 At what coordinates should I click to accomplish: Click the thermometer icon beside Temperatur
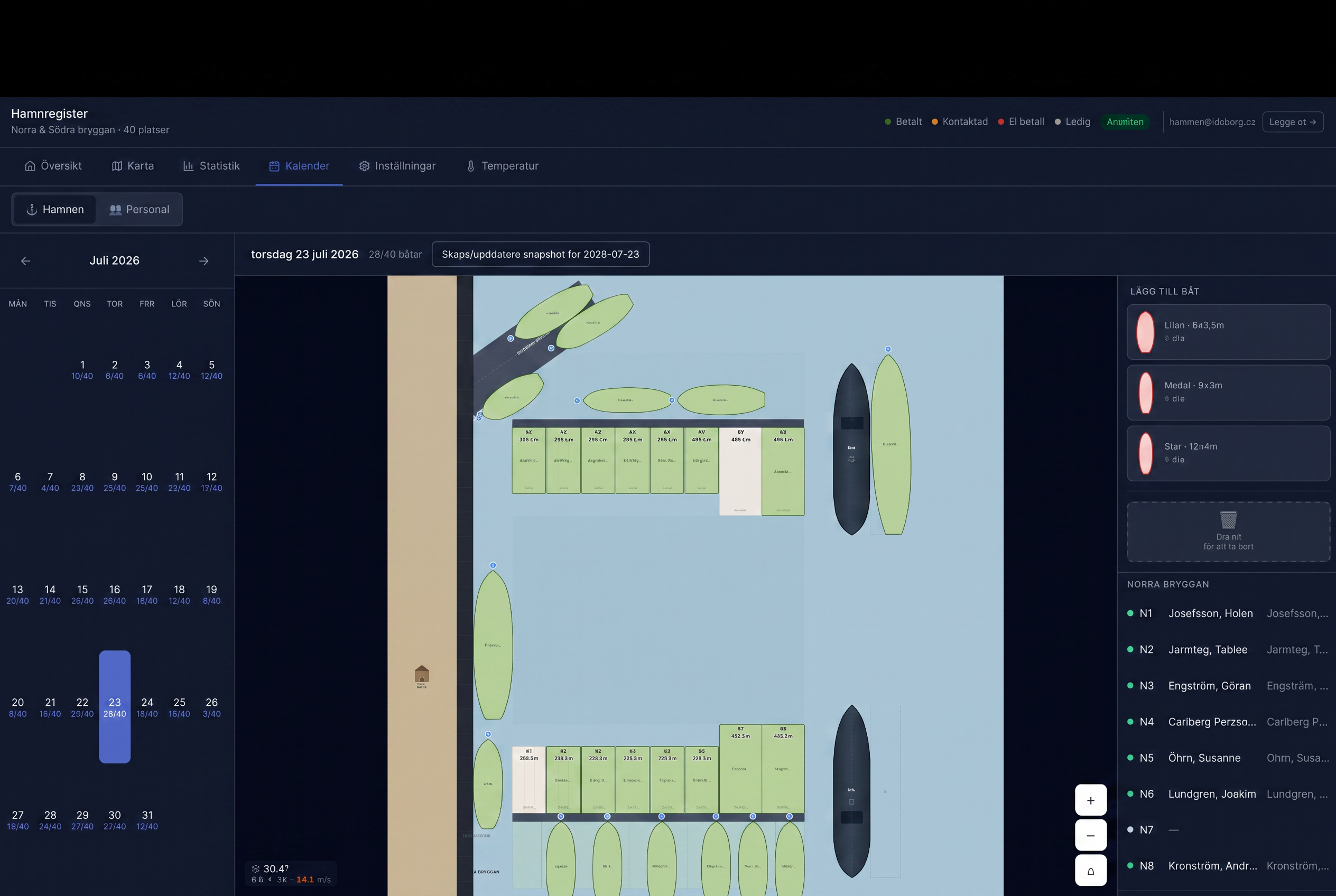click(471, 166)
